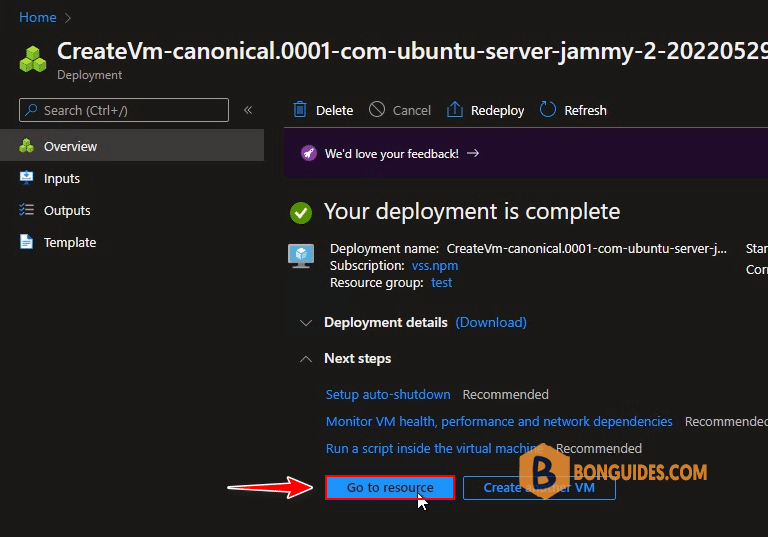
Task: Click the Go to resource button
Action: (390, 488)
